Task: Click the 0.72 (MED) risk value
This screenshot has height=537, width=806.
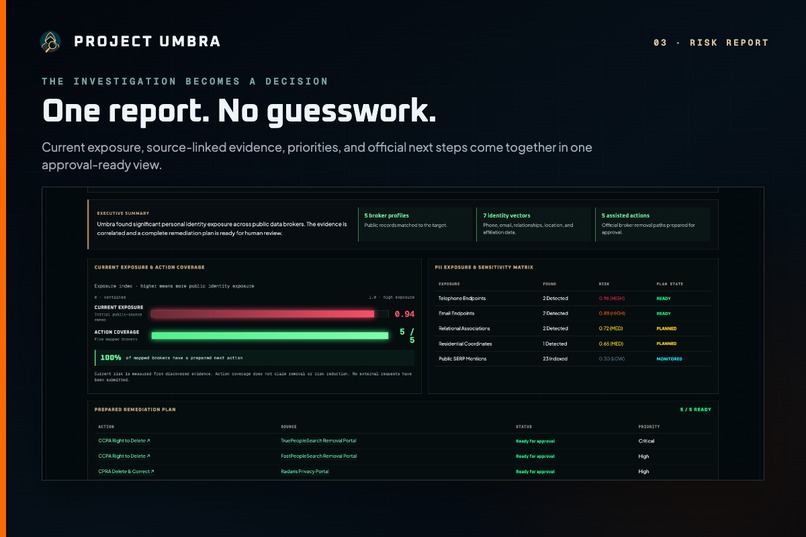Action: [611, 328]
